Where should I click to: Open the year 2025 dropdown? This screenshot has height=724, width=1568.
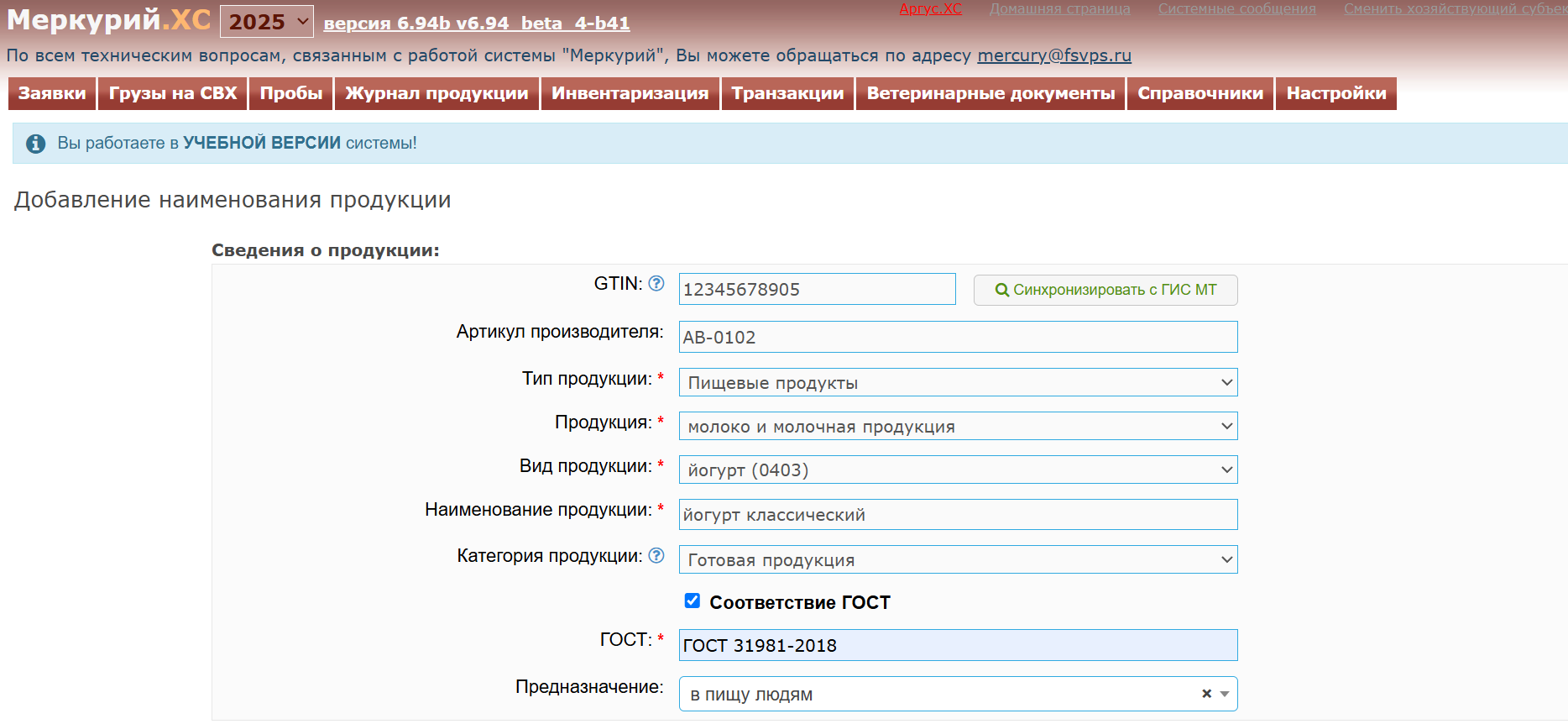(x=266, y=22)
